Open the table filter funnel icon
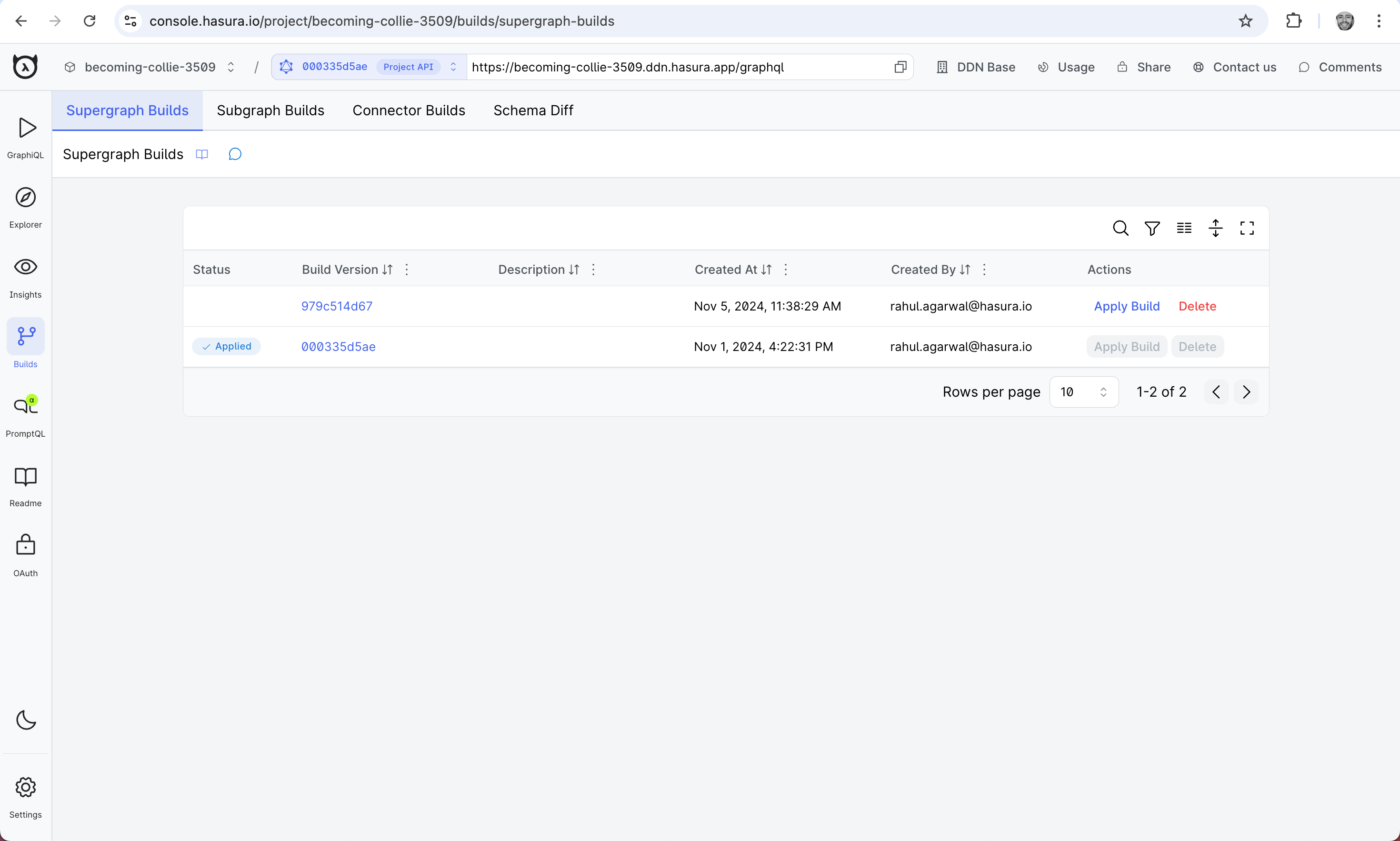Viewport: 1400px width, 841px height. coord(1152,229)
